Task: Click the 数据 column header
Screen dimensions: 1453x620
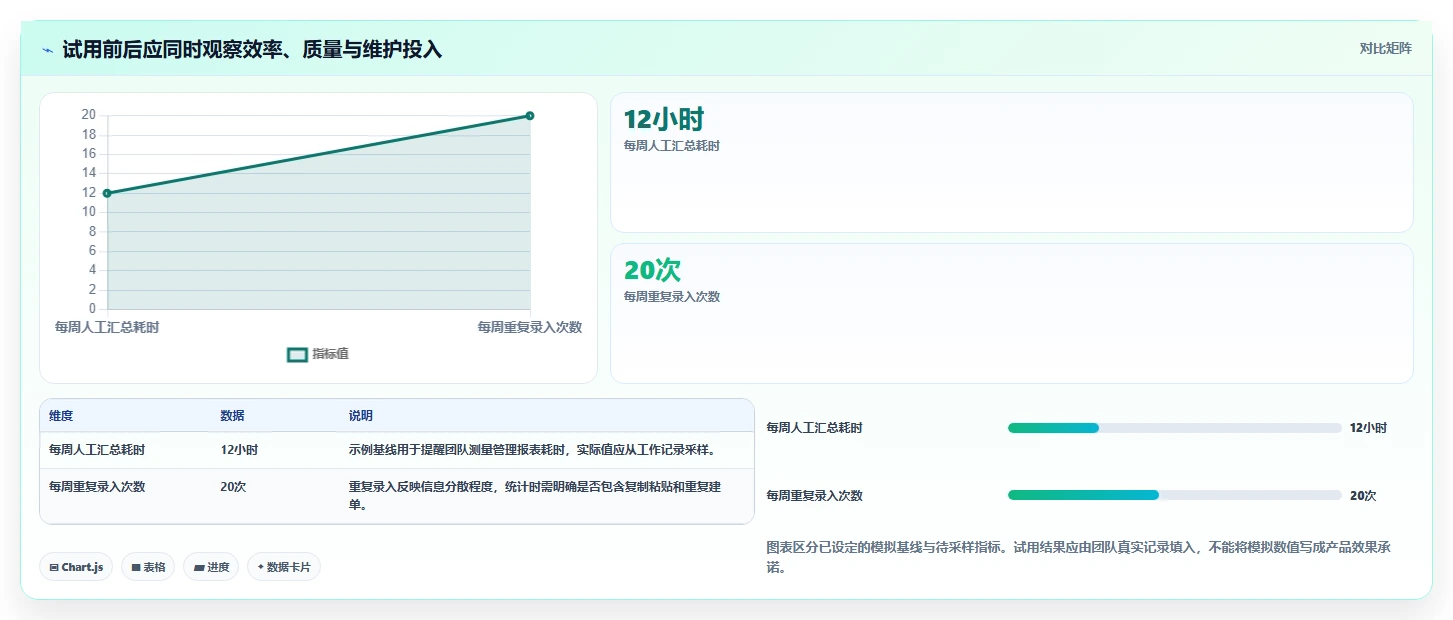Action: [x=233, y=416]
